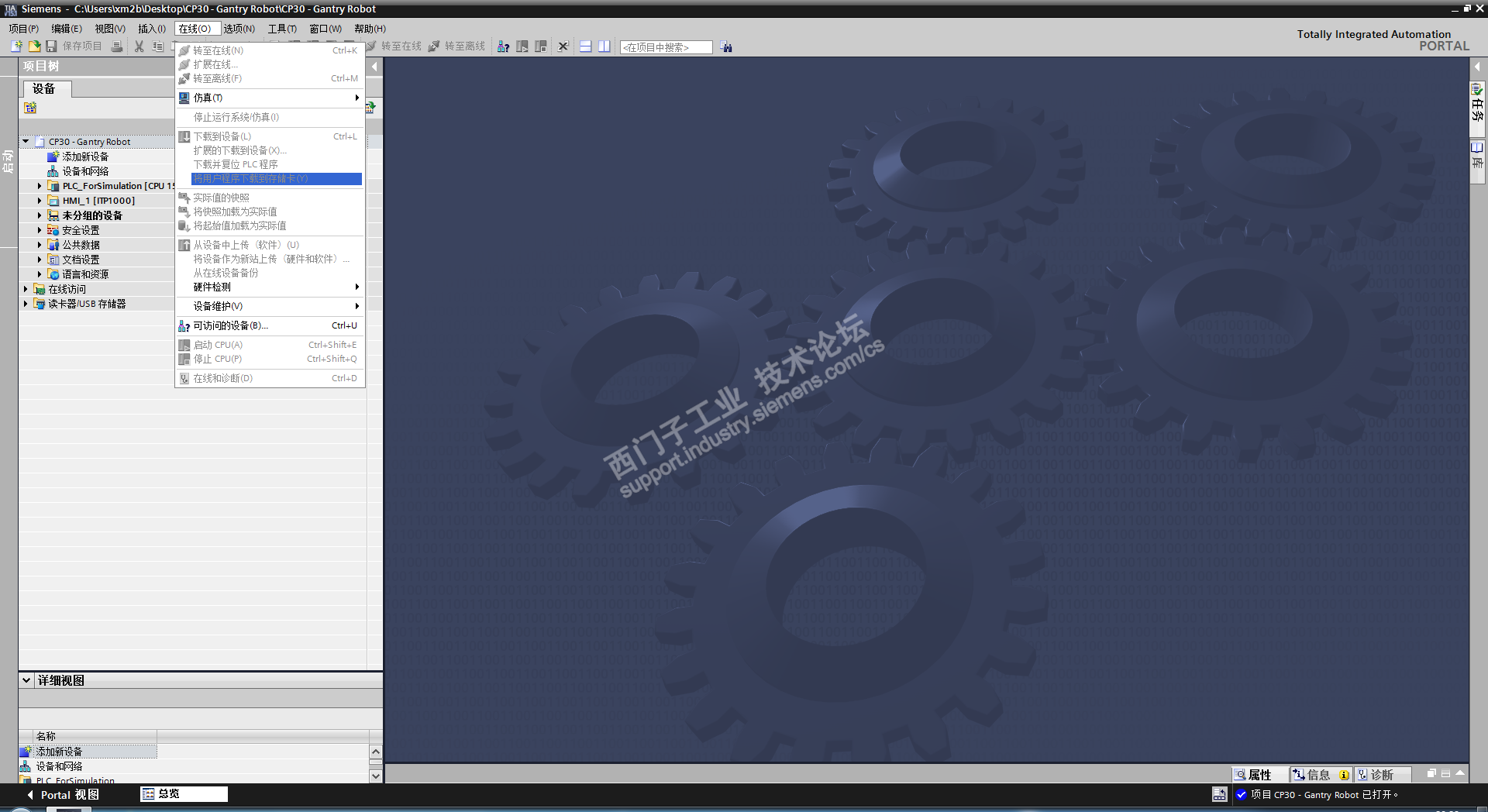Select 可访问的设备(B)... menu entry
The width and height of the screenshot is (1488, 812).
click(x=270, y=326)
